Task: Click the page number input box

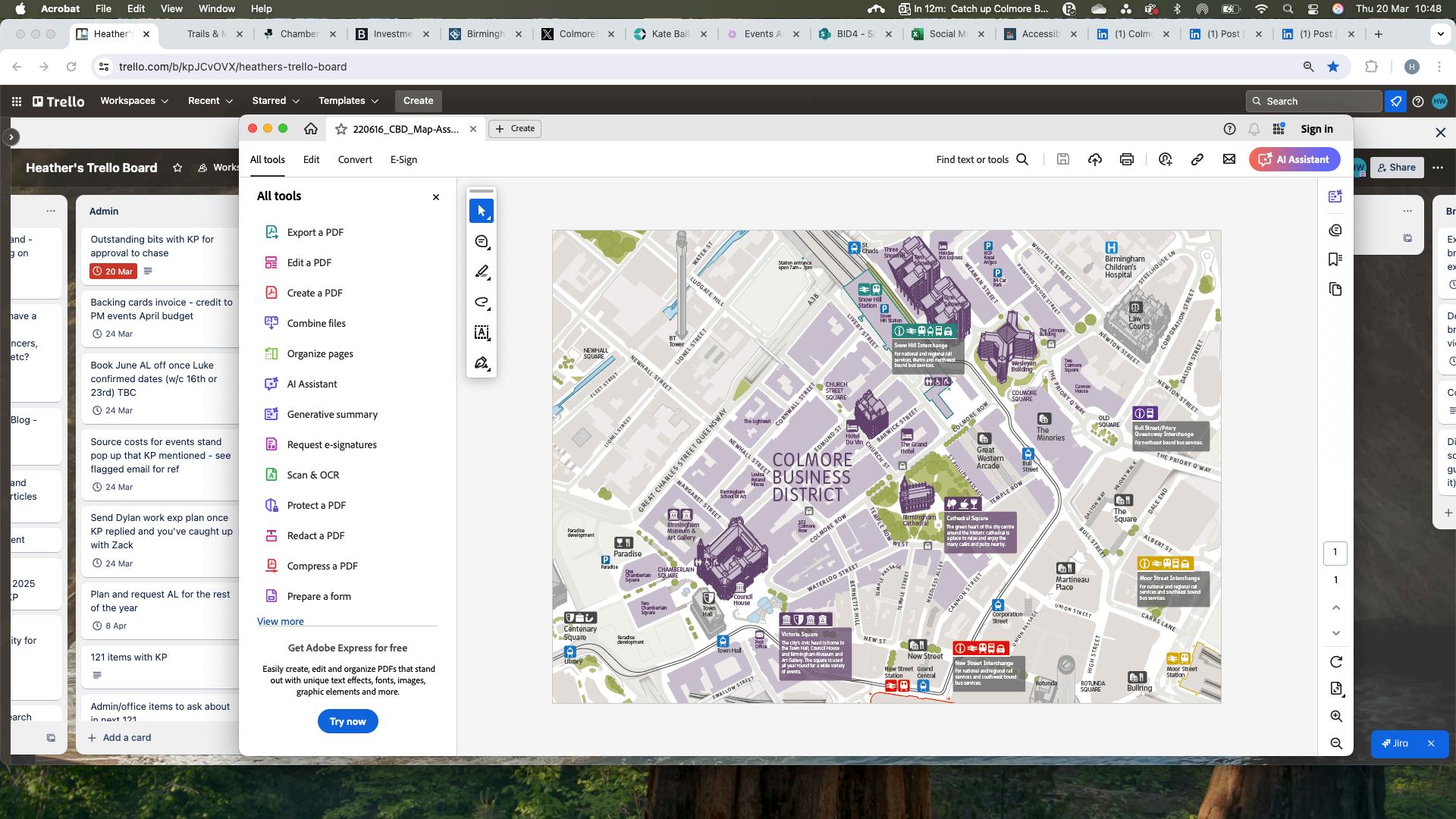Action: (1335, 553)
